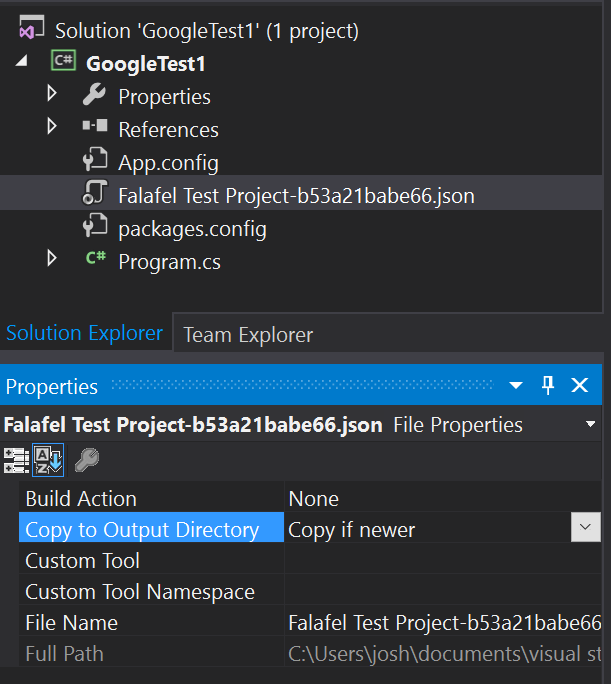Switch to the Team Explorer tab
611x684 pixels.
tap(248, 335)
